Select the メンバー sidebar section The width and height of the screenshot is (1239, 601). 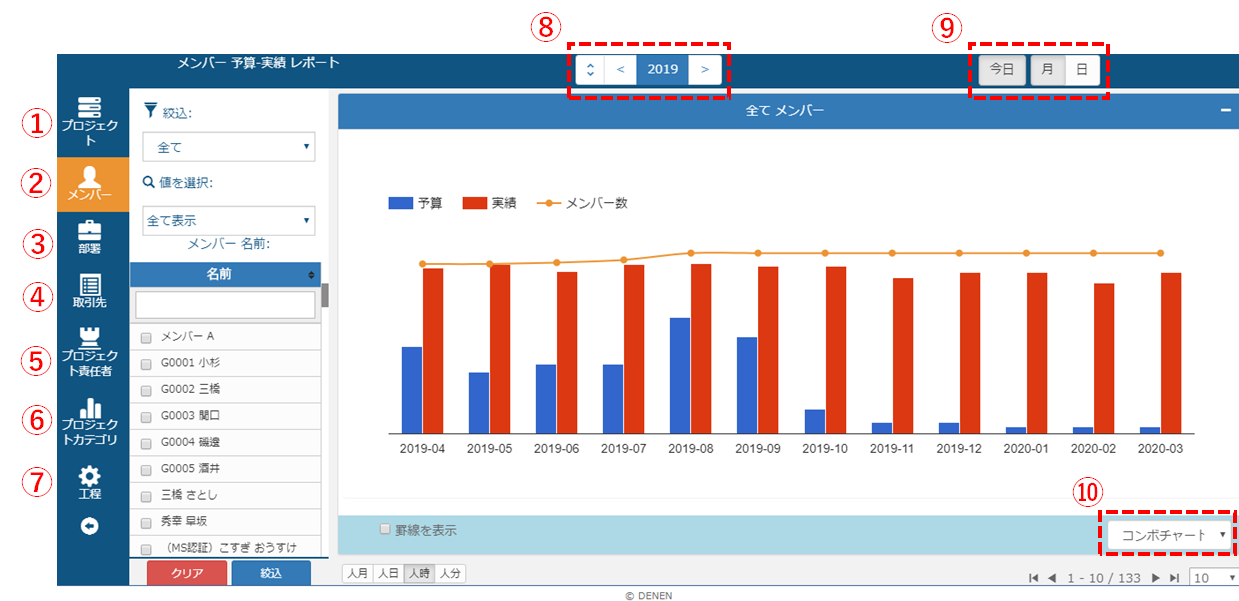tap(92, 184)
